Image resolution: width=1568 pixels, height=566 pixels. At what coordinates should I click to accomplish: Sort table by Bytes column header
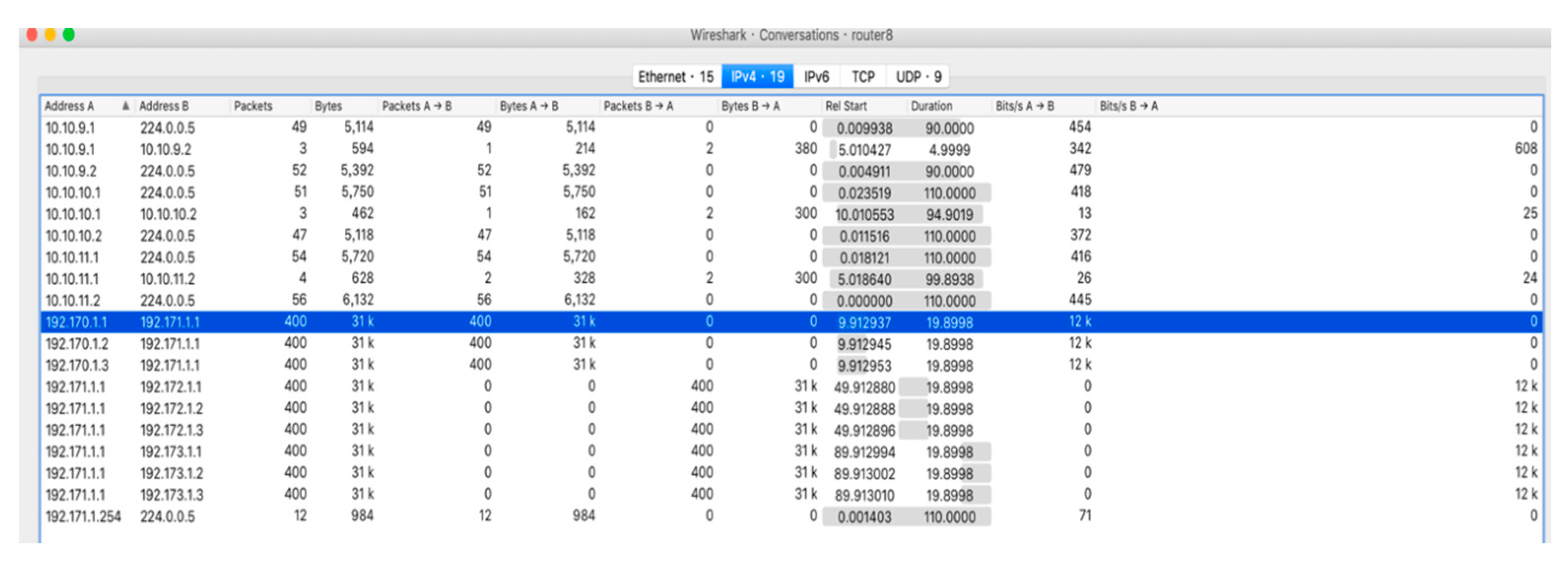click(x=329, y=106)
